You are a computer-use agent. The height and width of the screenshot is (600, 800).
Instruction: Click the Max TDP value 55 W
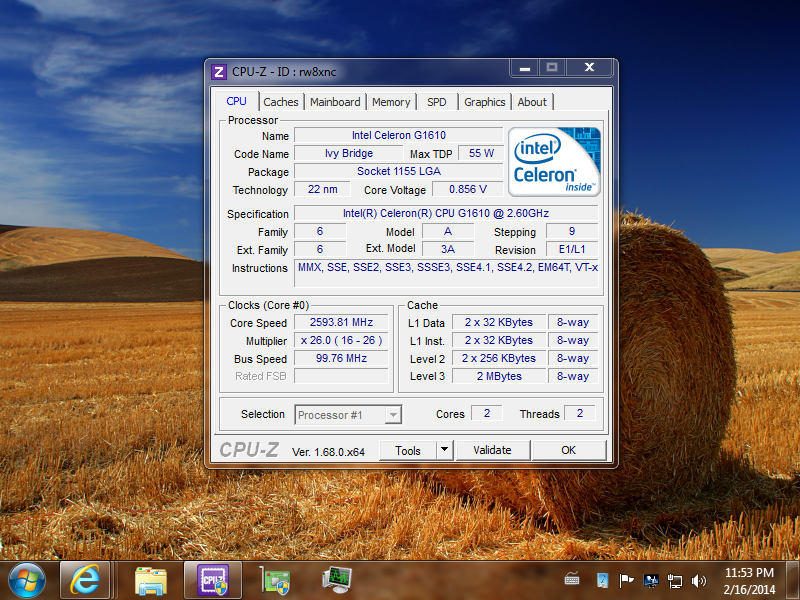[x=481, y=154]
